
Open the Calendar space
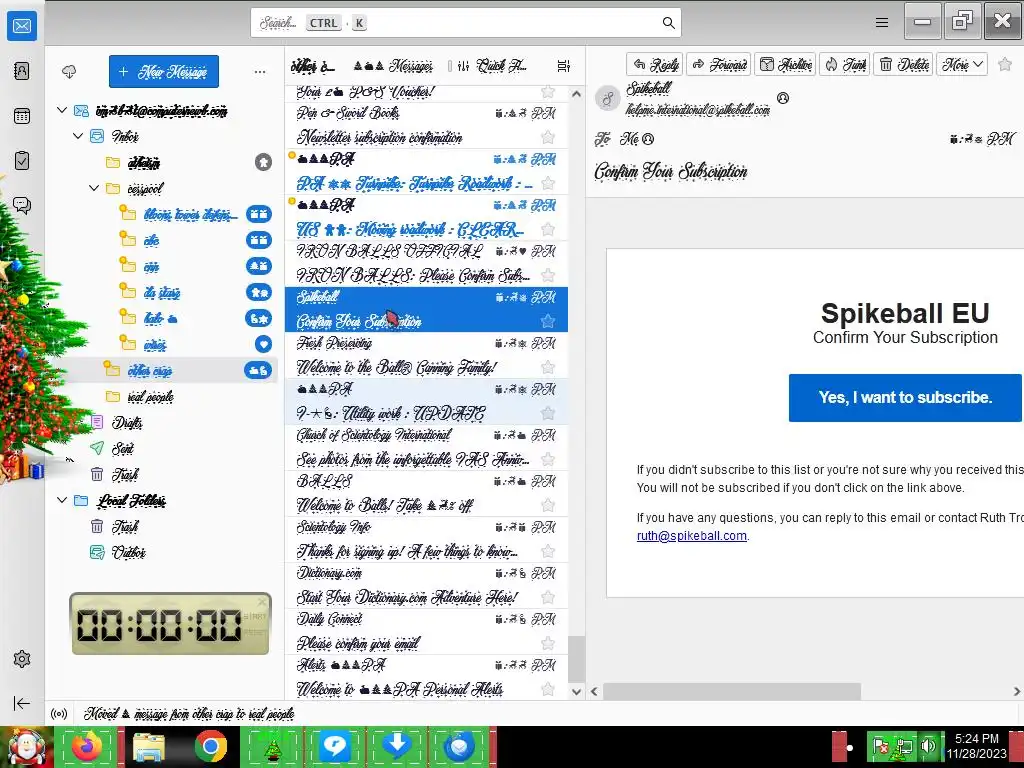(22, 116)
